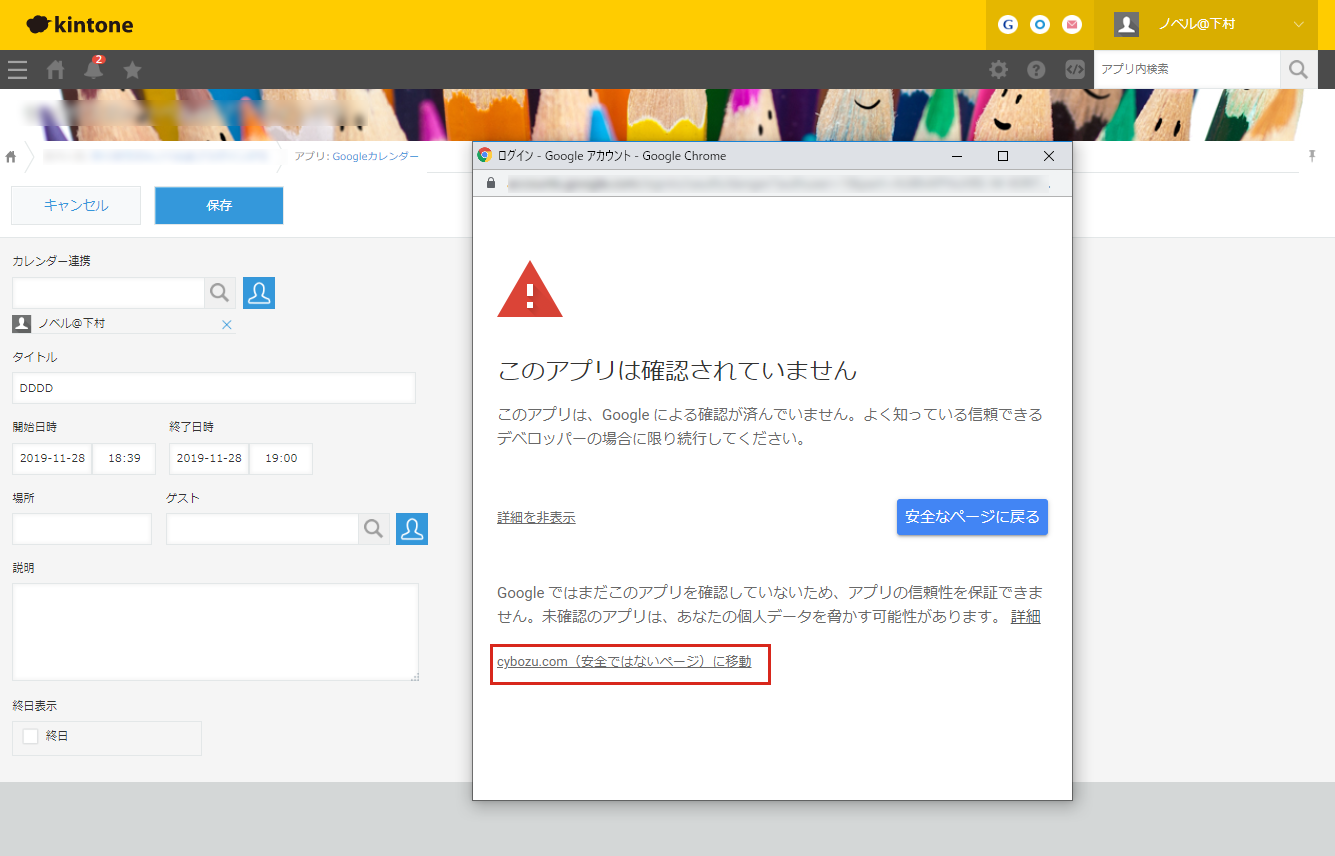This screenshot has width=1335, height=856.
Task: Click the start time 18:39 field
Action: (x=124, y=458)
